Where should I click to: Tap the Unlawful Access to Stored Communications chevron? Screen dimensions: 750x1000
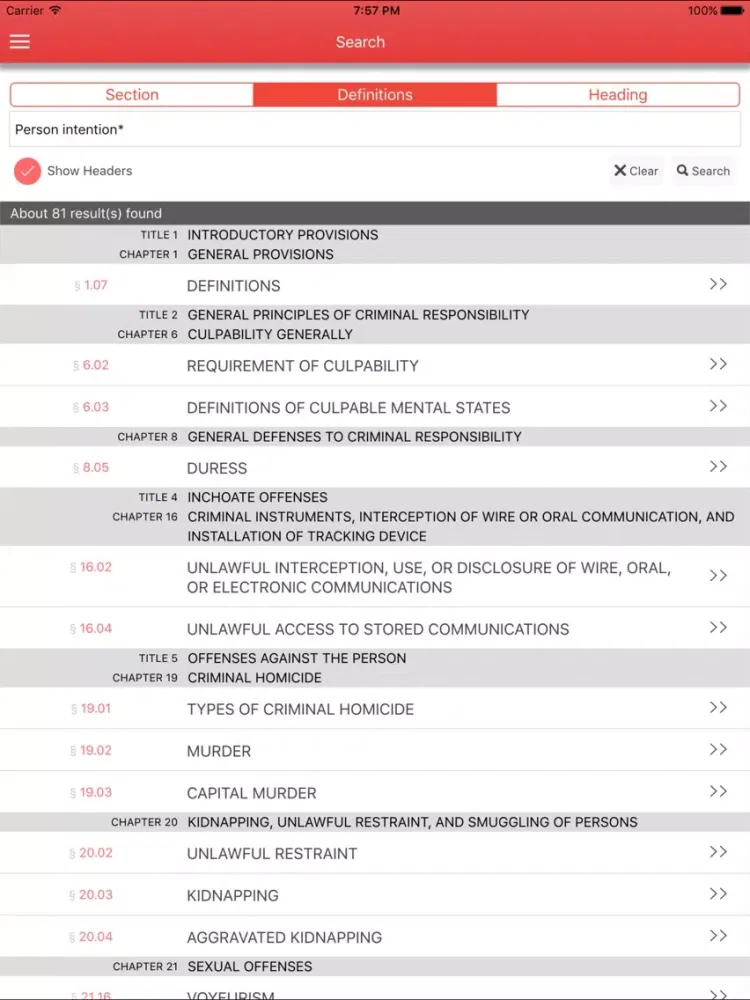[x=717, y=628]
